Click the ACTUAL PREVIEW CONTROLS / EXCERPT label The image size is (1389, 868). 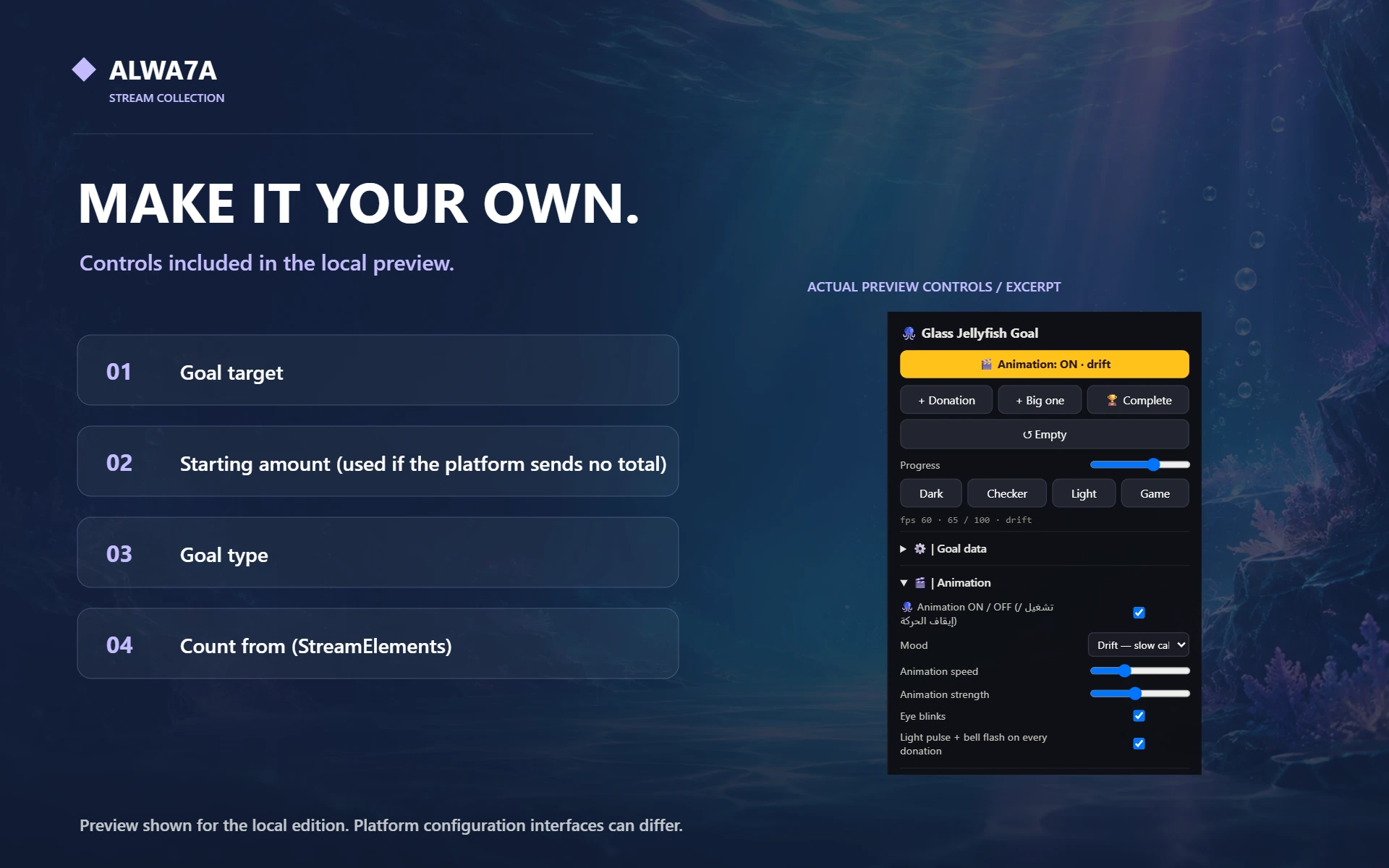point(934,287)
